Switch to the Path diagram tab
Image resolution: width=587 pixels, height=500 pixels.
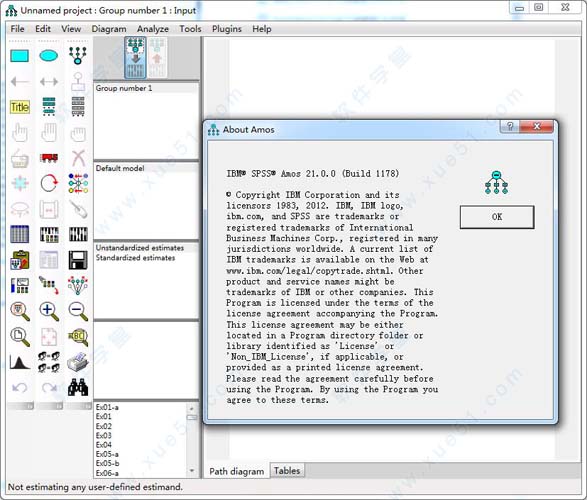coord(237,471)
